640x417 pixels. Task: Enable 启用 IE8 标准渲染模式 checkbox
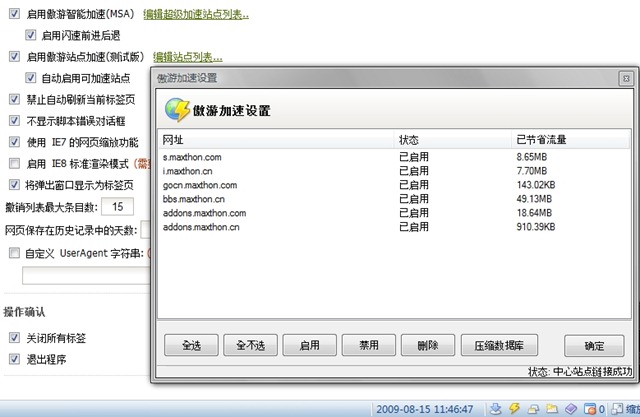14,164
